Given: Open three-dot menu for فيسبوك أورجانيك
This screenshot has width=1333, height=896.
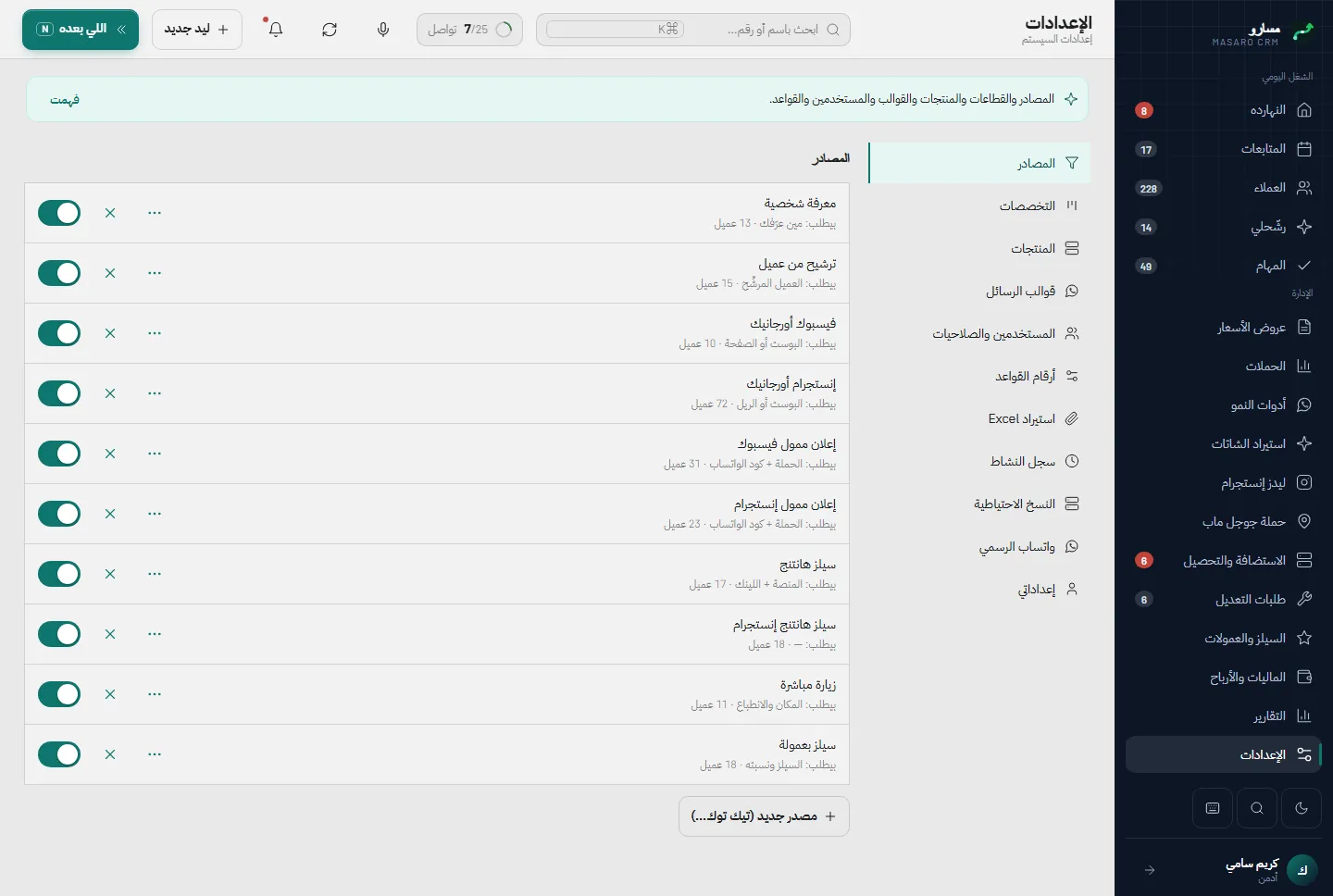Looking at the screenshot, I should [x=155, y=333].
